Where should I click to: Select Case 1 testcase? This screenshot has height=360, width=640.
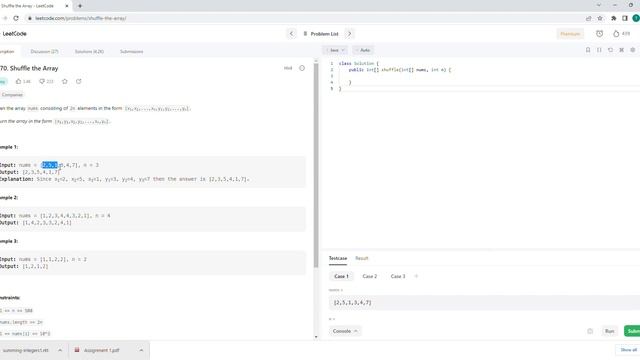[x=342, y=276]
